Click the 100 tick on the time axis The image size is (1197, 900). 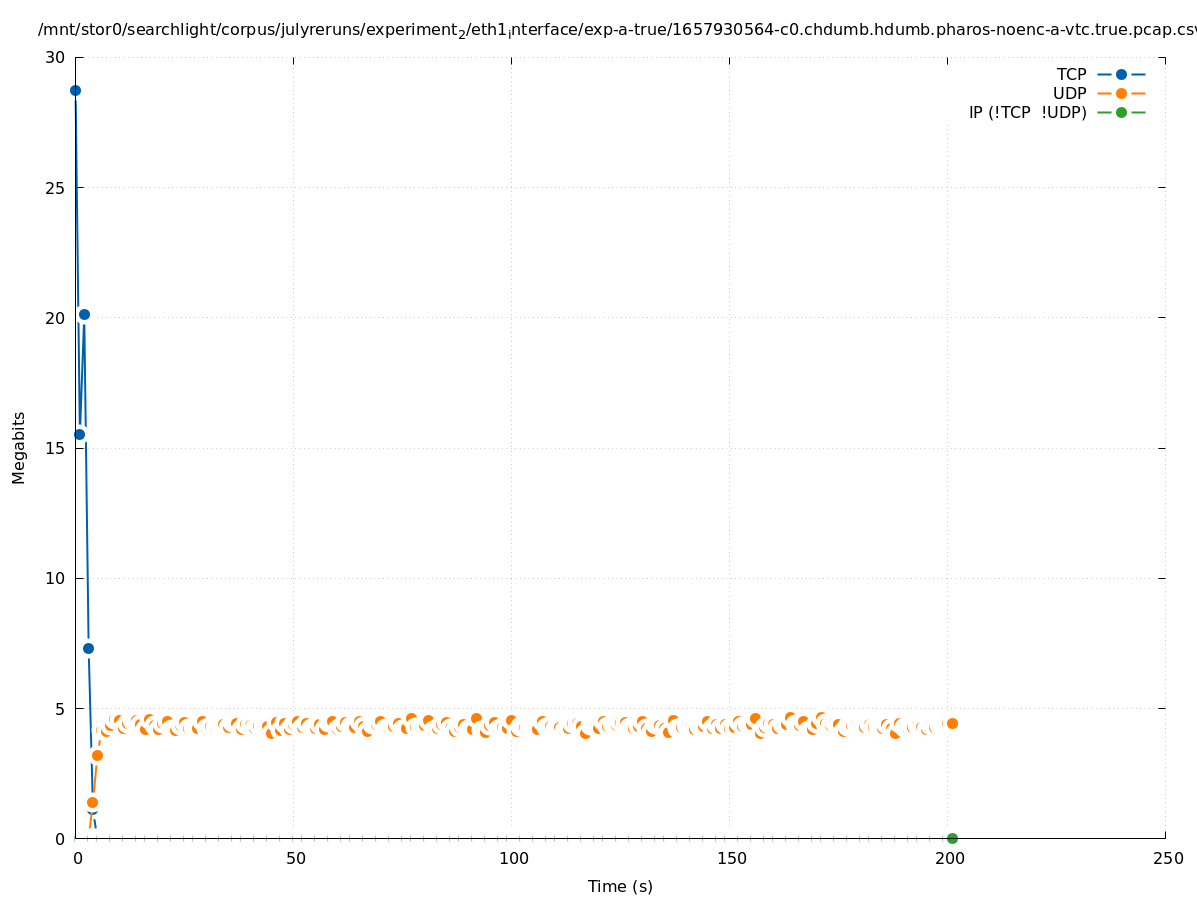click(x=512, y=858)
